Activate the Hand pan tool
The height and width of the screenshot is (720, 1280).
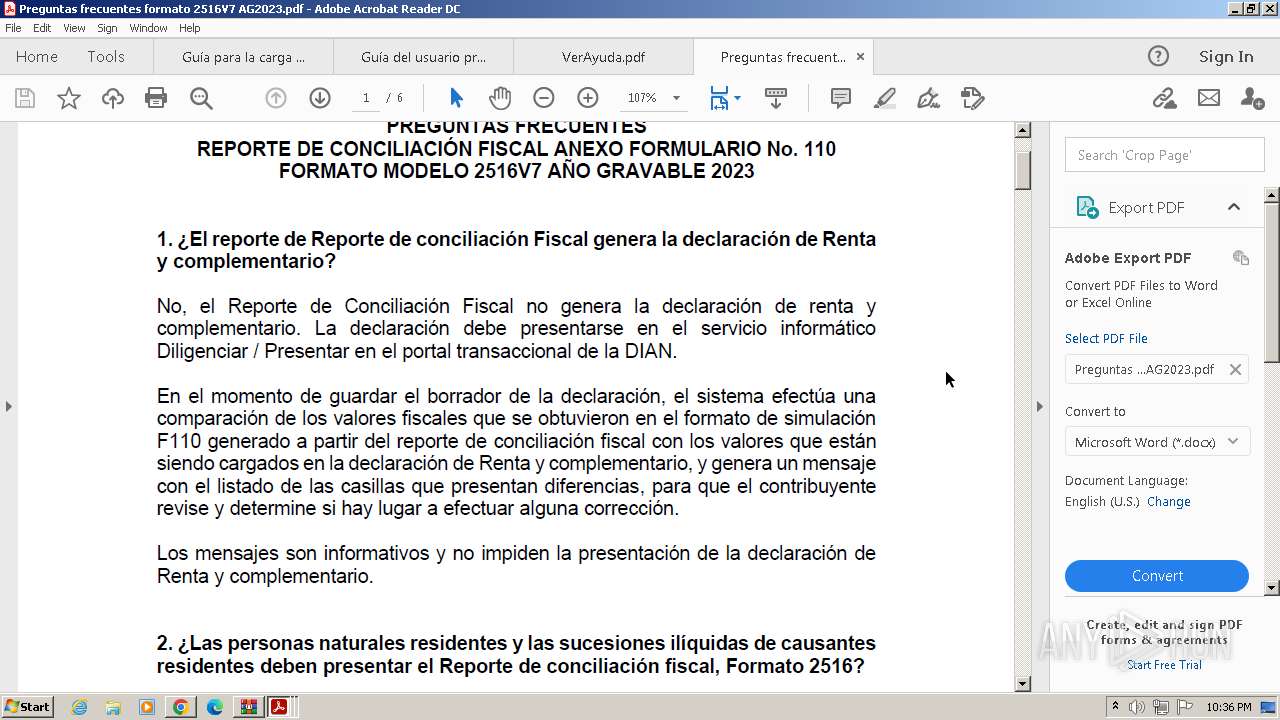click(500, 98)
